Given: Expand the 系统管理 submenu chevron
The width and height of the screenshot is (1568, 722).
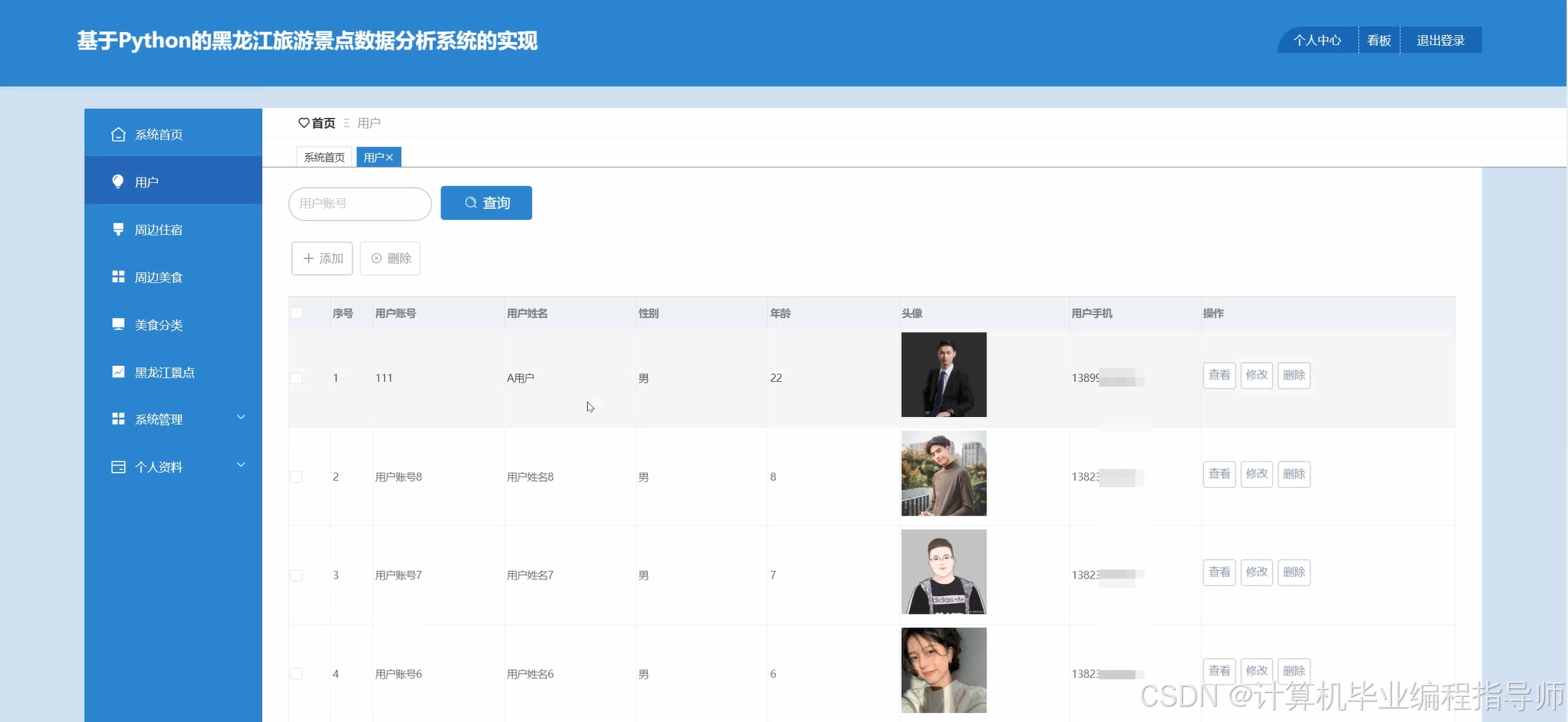Looking at the screenshot, I should pyautogui.click(x=241, y=417).
